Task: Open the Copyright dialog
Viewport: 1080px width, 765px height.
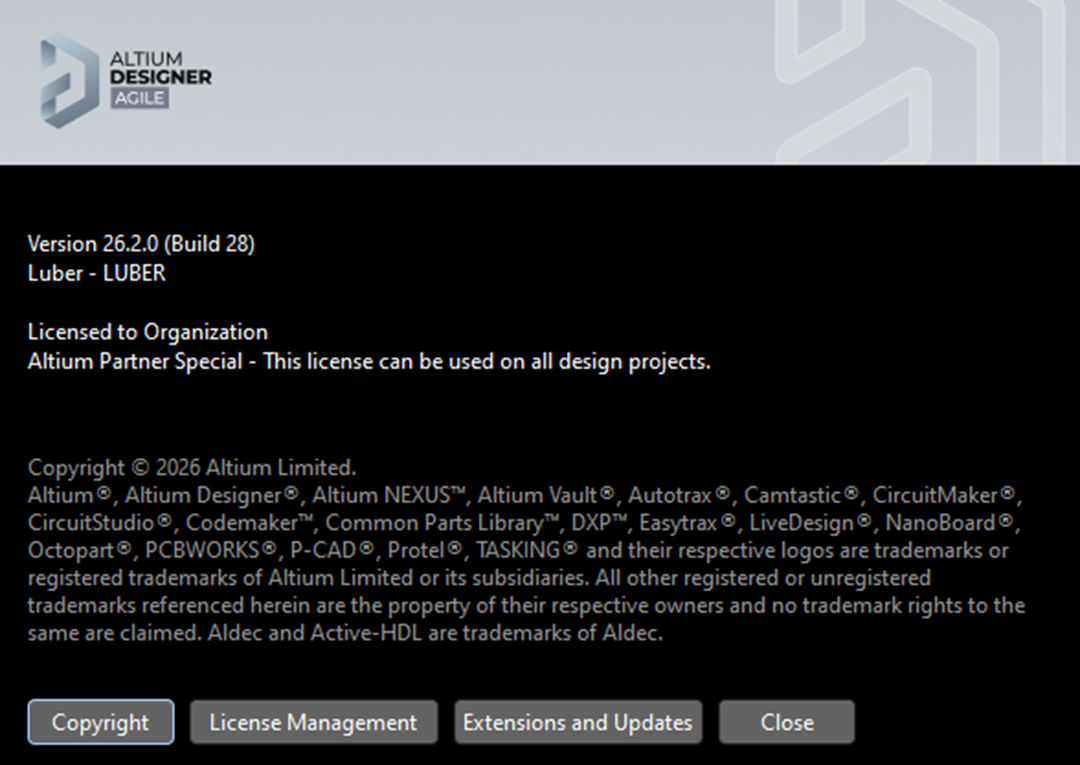Action: [x=100, y=722]
